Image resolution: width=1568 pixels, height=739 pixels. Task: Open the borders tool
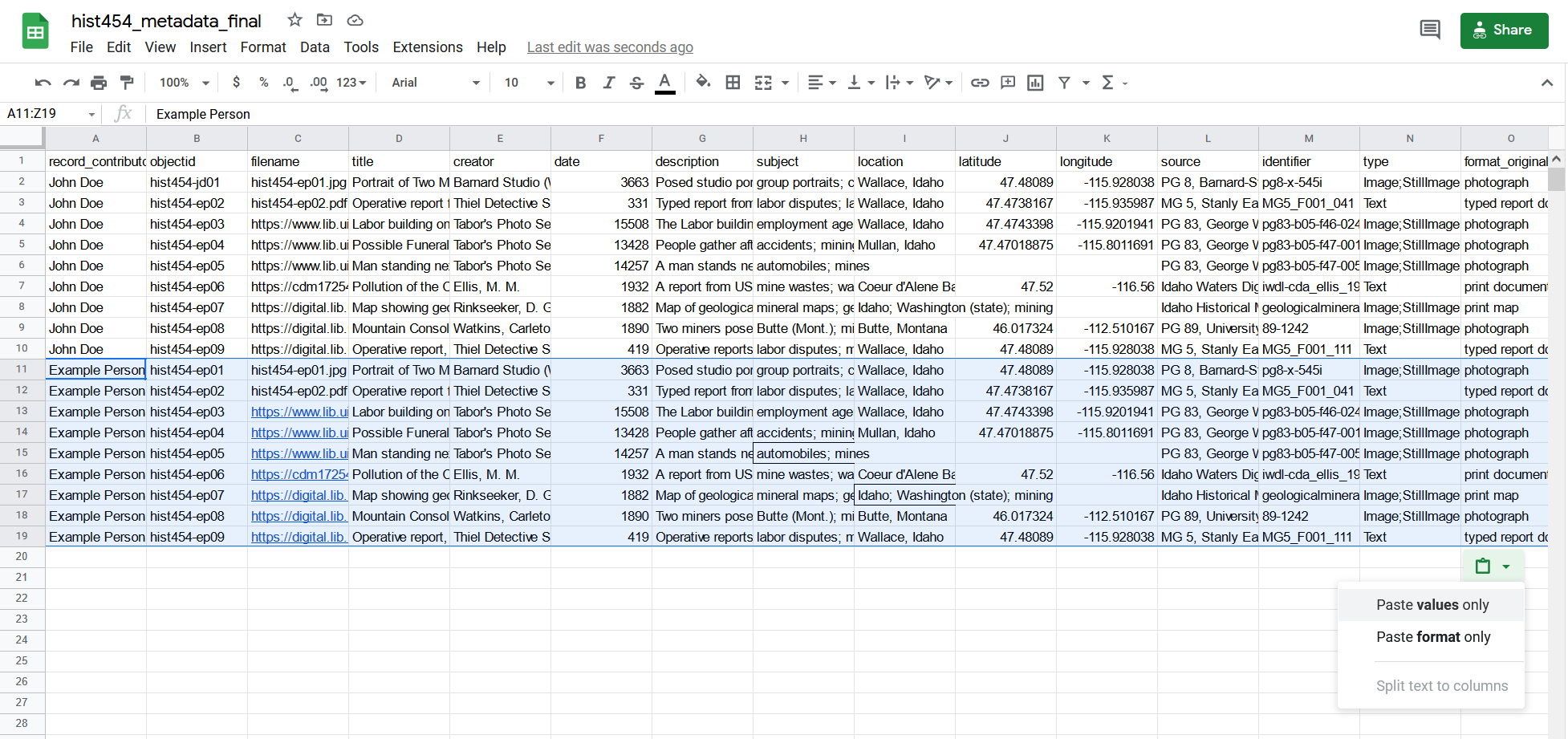pyautogui.click(x=733, y=83)
